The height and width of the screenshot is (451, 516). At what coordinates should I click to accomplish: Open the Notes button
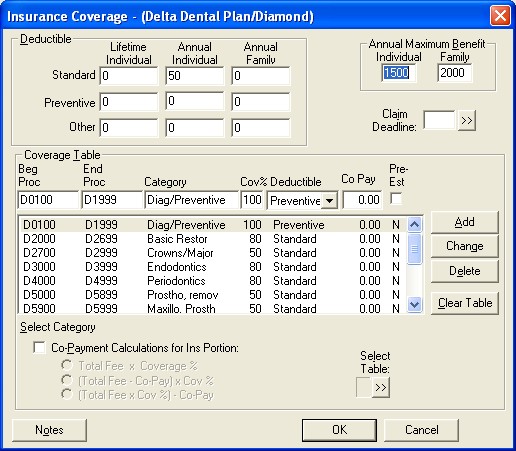(x=49, y=430)
